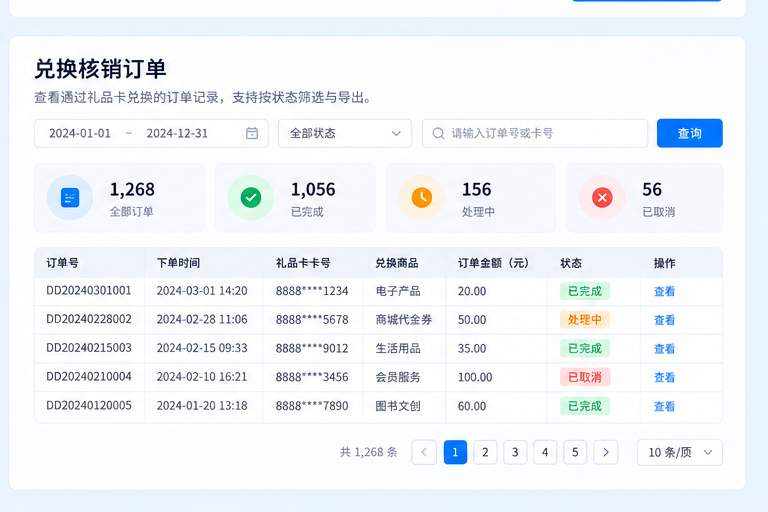Open the 10 条/页 page size dropdown
This screenshot has height=512, width=768.
(x=679, y=452)
